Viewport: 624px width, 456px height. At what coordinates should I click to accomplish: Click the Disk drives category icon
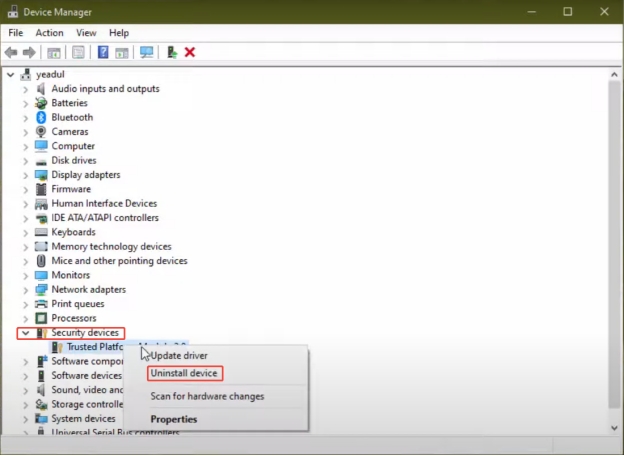coord(41,161)
